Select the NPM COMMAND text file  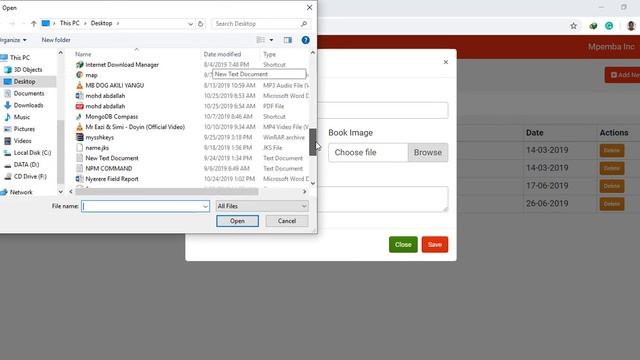pos(109,168)
